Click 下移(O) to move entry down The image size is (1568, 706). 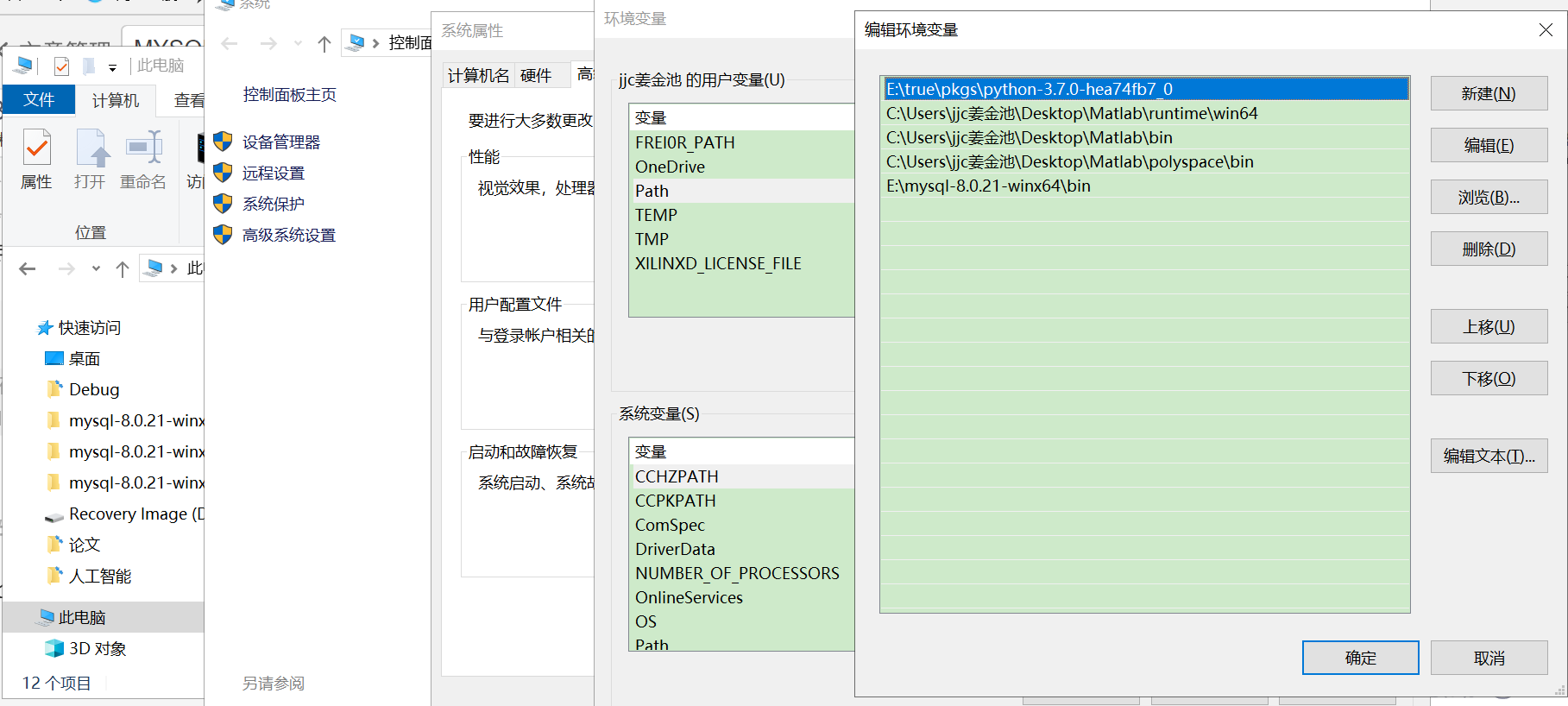click(x=1489, y=378)
